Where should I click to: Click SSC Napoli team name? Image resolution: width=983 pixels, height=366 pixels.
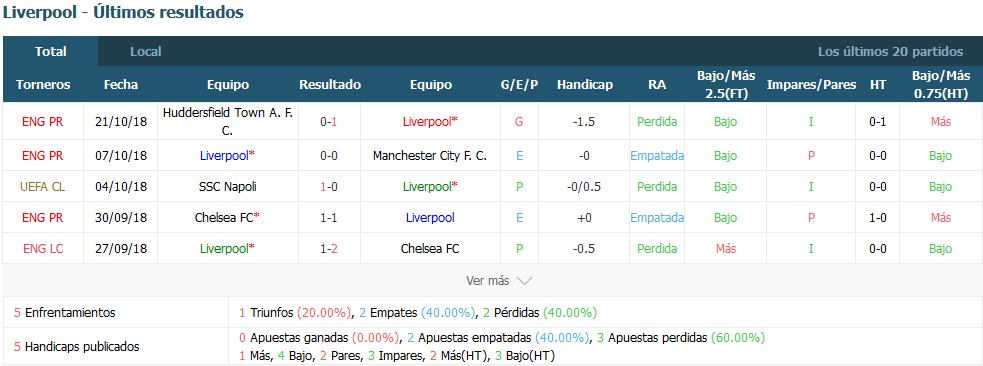228,187
